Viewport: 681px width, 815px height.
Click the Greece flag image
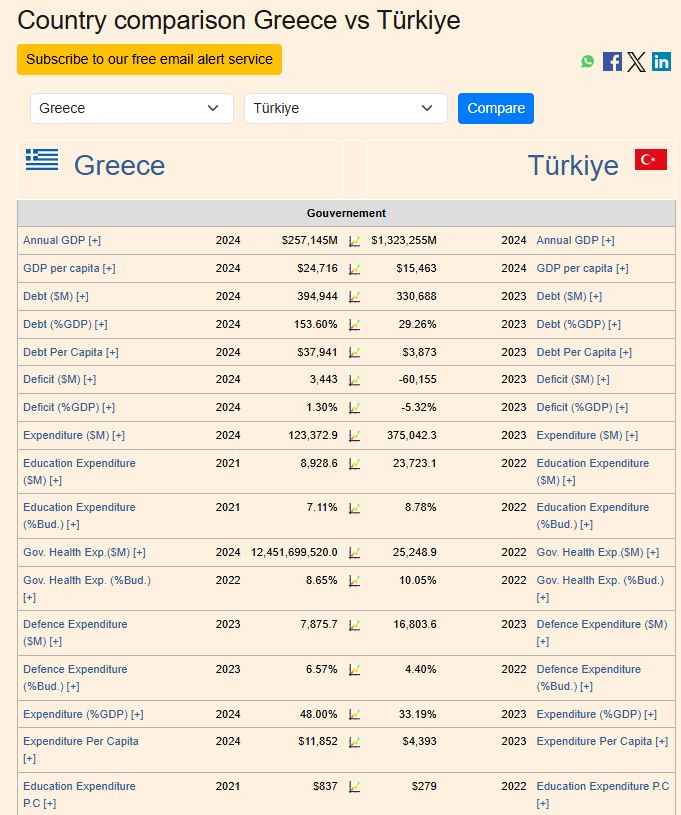[42, 160]
